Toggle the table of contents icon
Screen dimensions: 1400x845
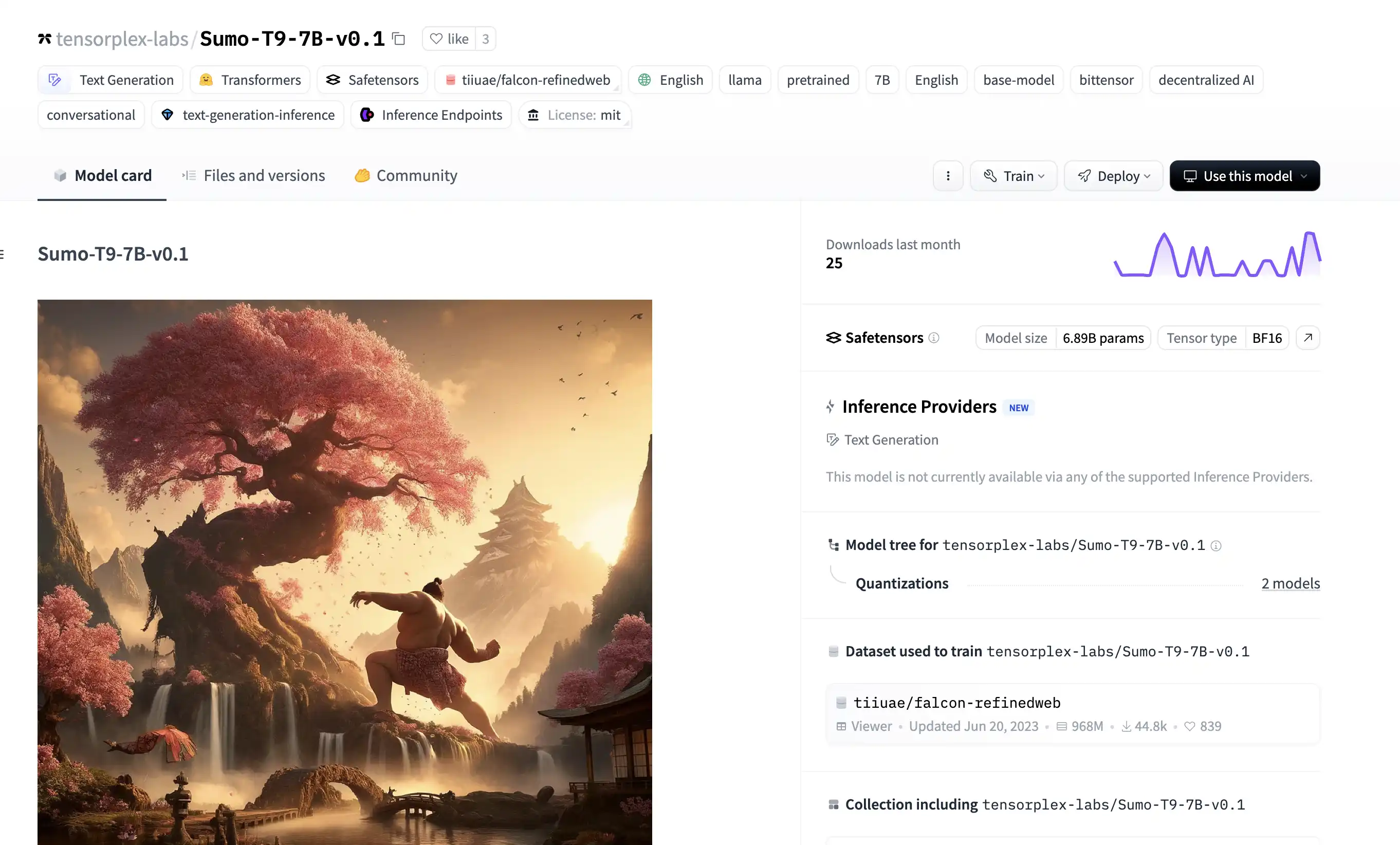coord(2,254)
